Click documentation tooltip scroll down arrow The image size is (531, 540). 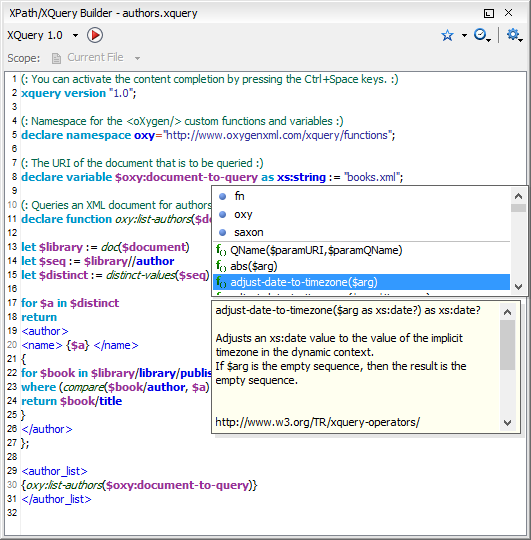[x=507, y=423]
